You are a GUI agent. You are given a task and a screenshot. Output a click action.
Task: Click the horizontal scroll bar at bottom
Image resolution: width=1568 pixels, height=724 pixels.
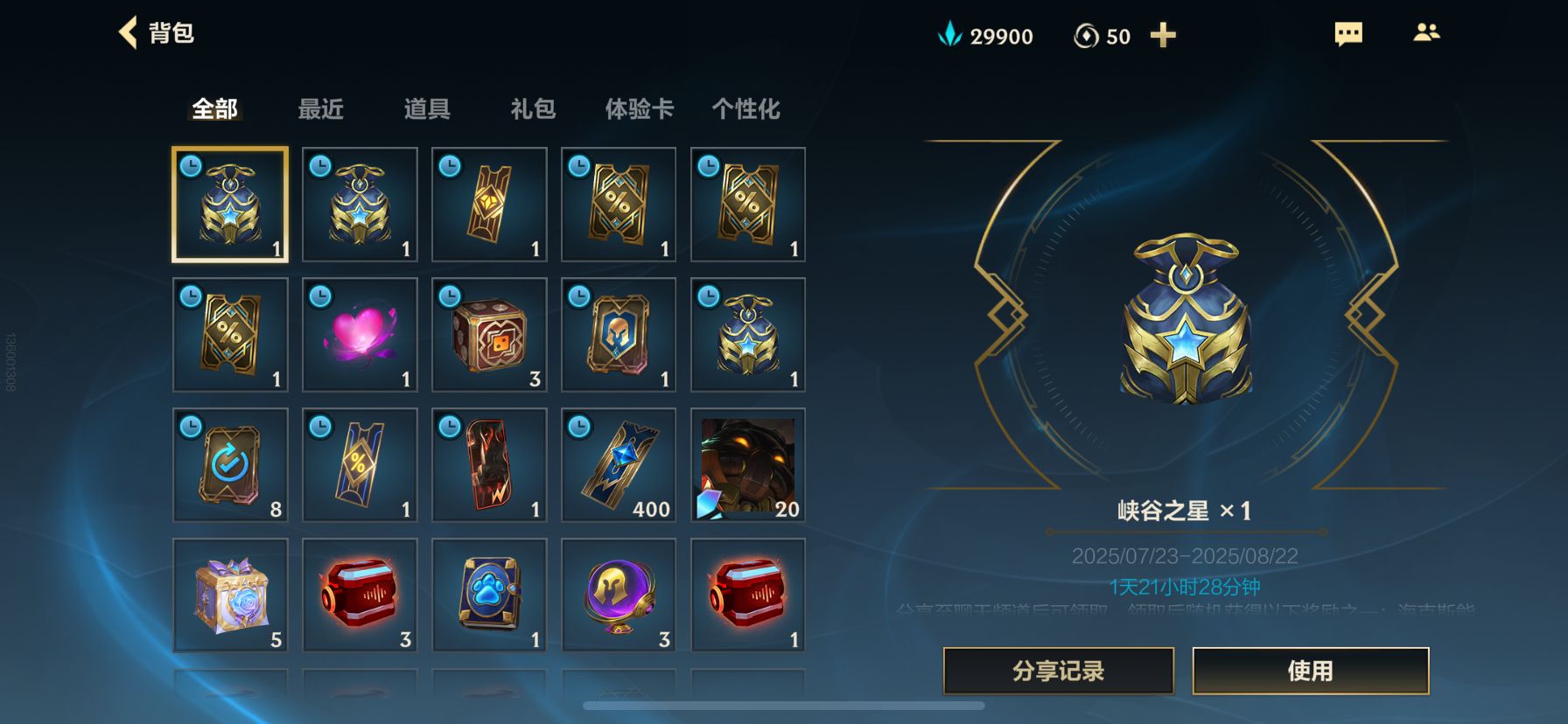784,706
